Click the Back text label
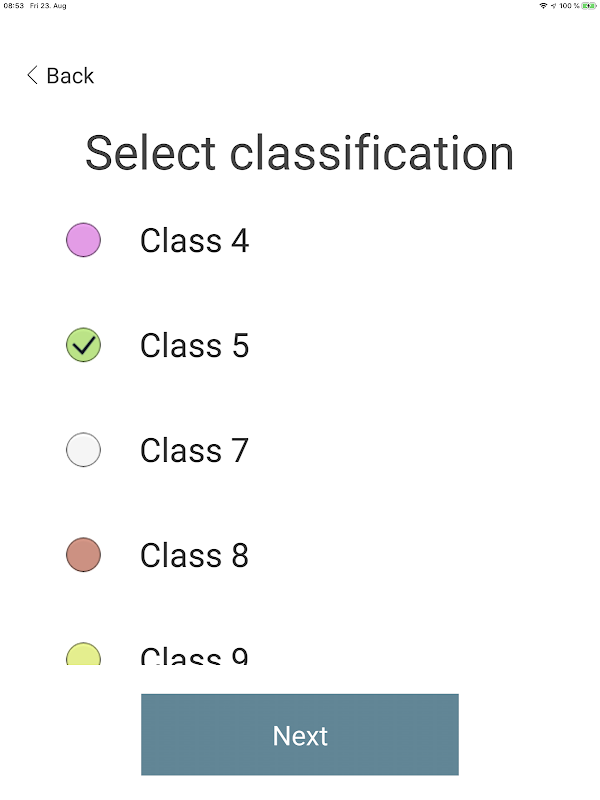Image resolution: width=600 pixels, height=800 pixels. coord(70,76)
